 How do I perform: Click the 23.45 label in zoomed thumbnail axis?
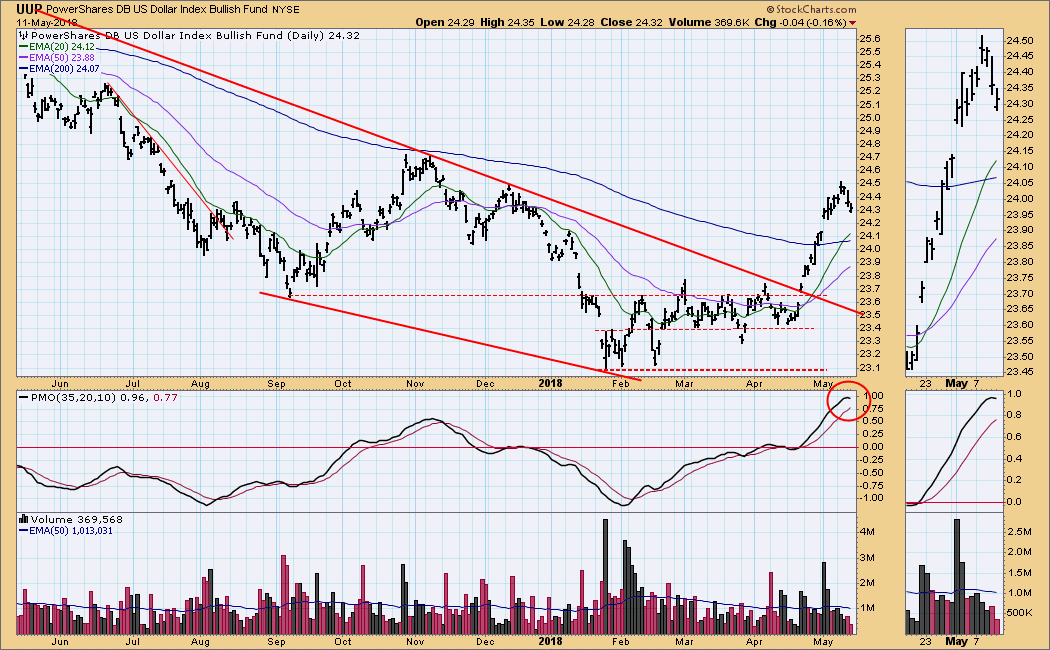pyautogui.click(x=1019, y=372)
